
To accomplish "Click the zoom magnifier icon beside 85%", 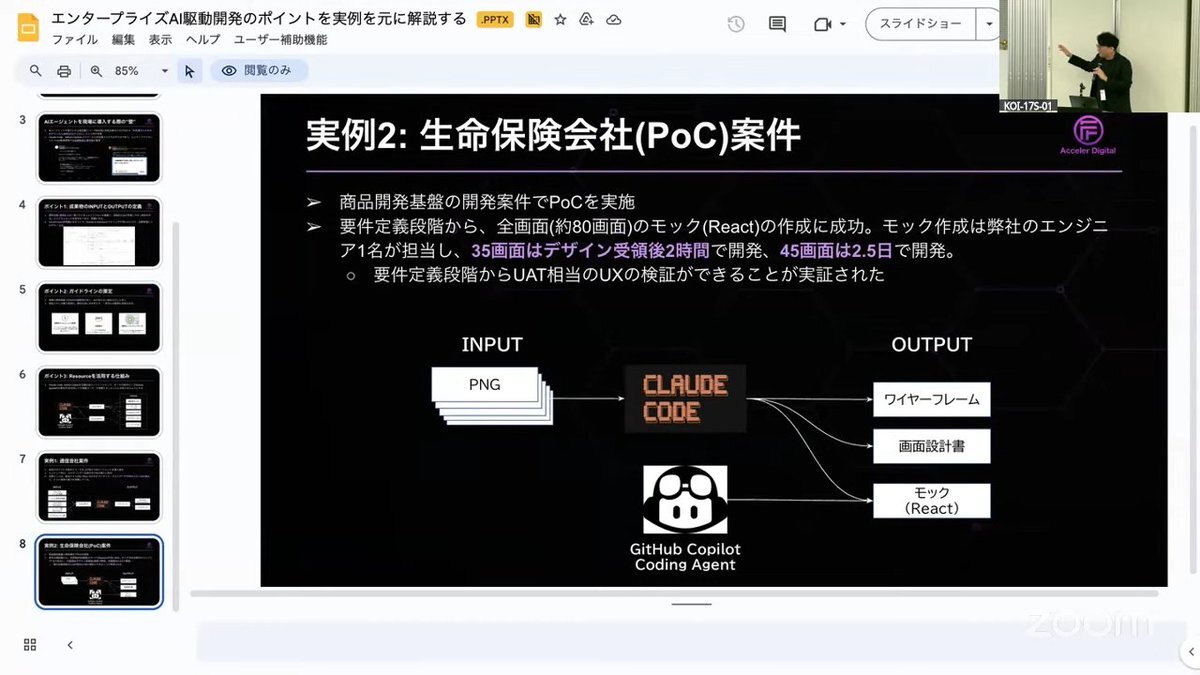I will click(97, 71).
